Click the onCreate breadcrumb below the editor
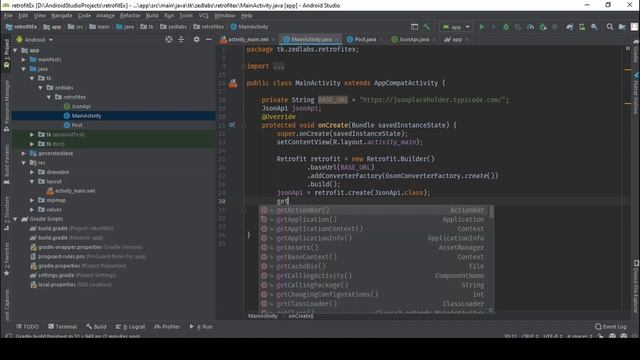Image resolution: width=640 pixels, height=360 pixels. [300, 316]
